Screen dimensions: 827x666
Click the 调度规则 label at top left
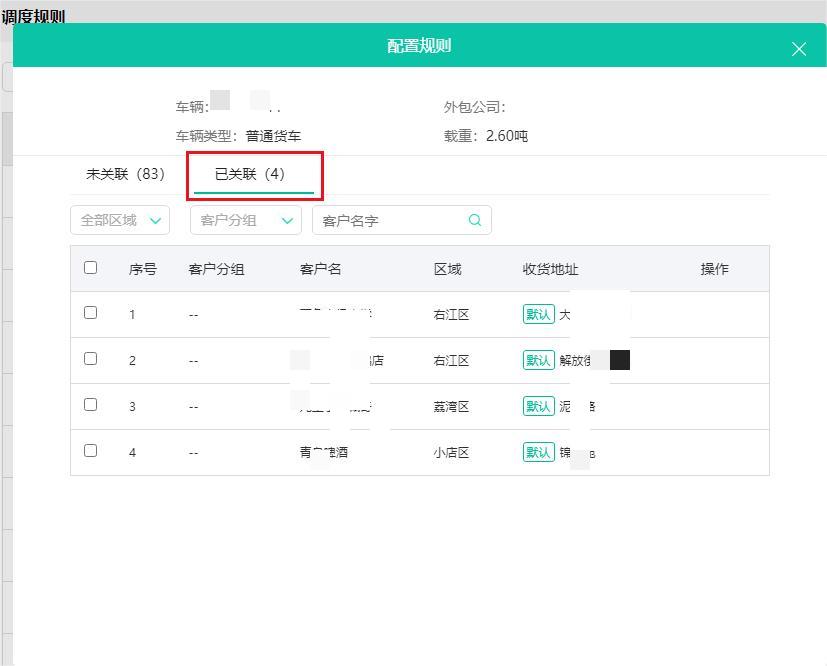point(32,17)
